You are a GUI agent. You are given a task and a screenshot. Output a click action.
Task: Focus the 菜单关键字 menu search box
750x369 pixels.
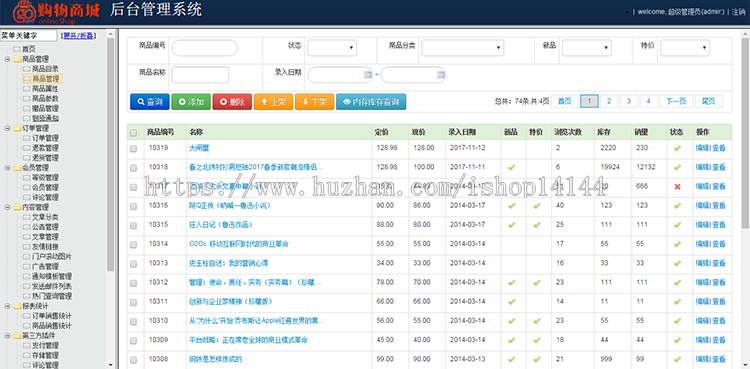point(28,35)
